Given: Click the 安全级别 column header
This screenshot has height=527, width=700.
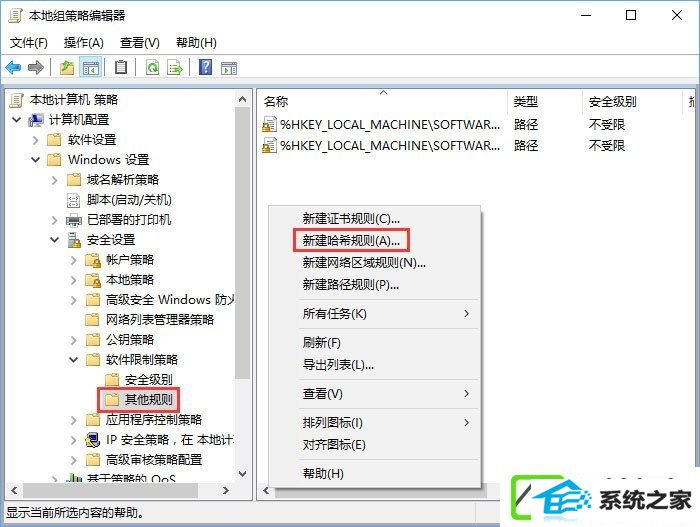Looking at the screenshot, I should tap(612, 102).
